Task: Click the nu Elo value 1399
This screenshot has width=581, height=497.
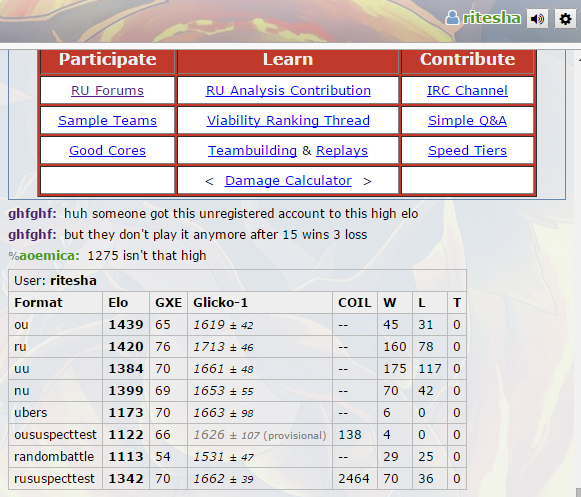Action: (126, 391)
